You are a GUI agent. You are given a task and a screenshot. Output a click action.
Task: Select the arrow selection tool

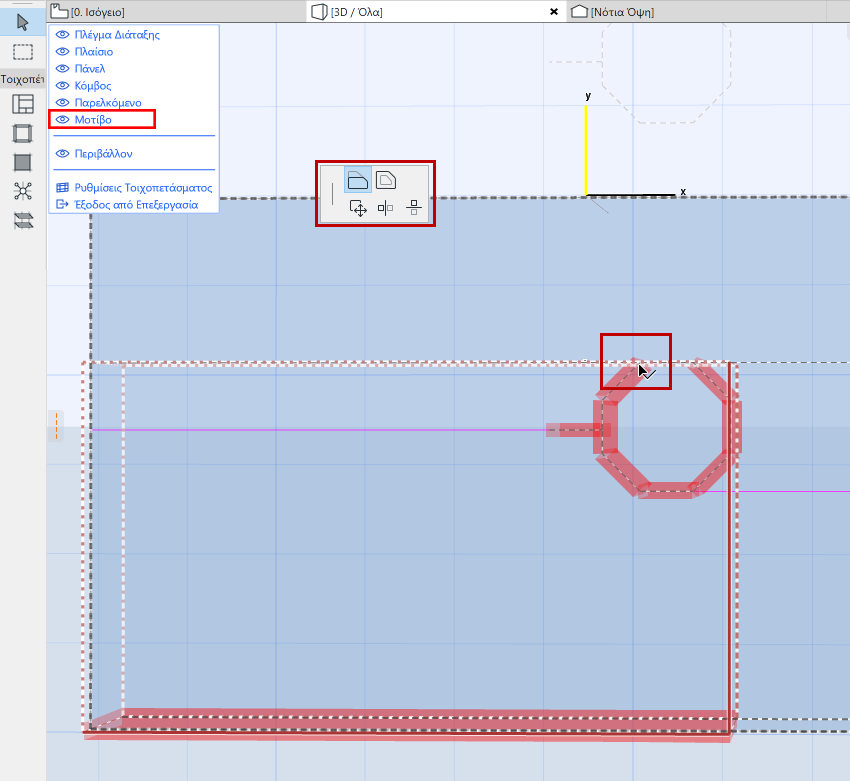pos(22,20)
